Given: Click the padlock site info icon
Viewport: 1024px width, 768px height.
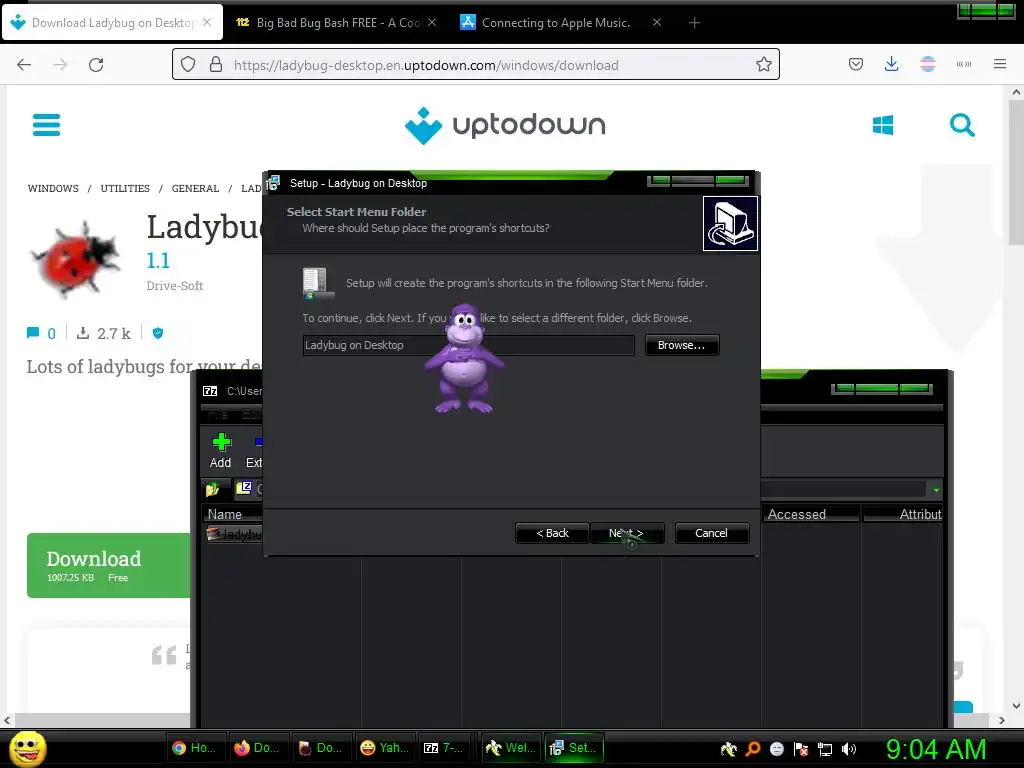Looking at the screenshot, I should click(216, 65).
